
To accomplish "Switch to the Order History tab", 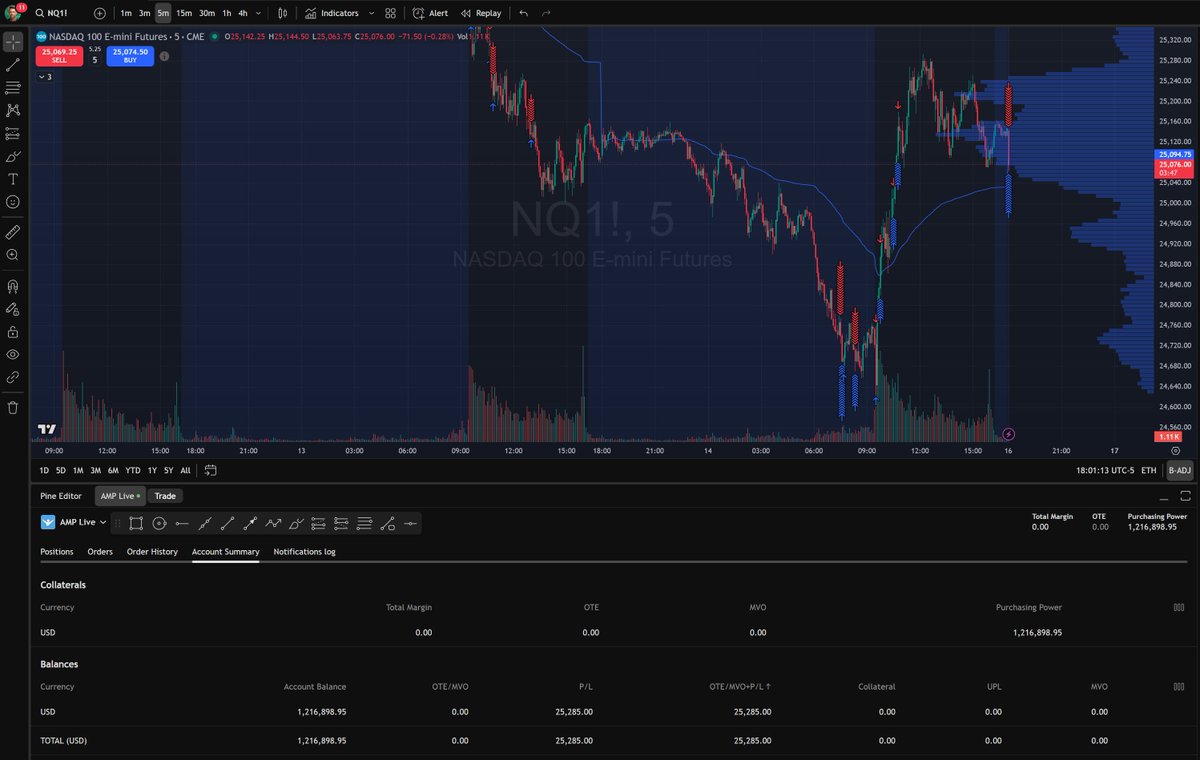I will pyautogui.click(x=152, y=551).
